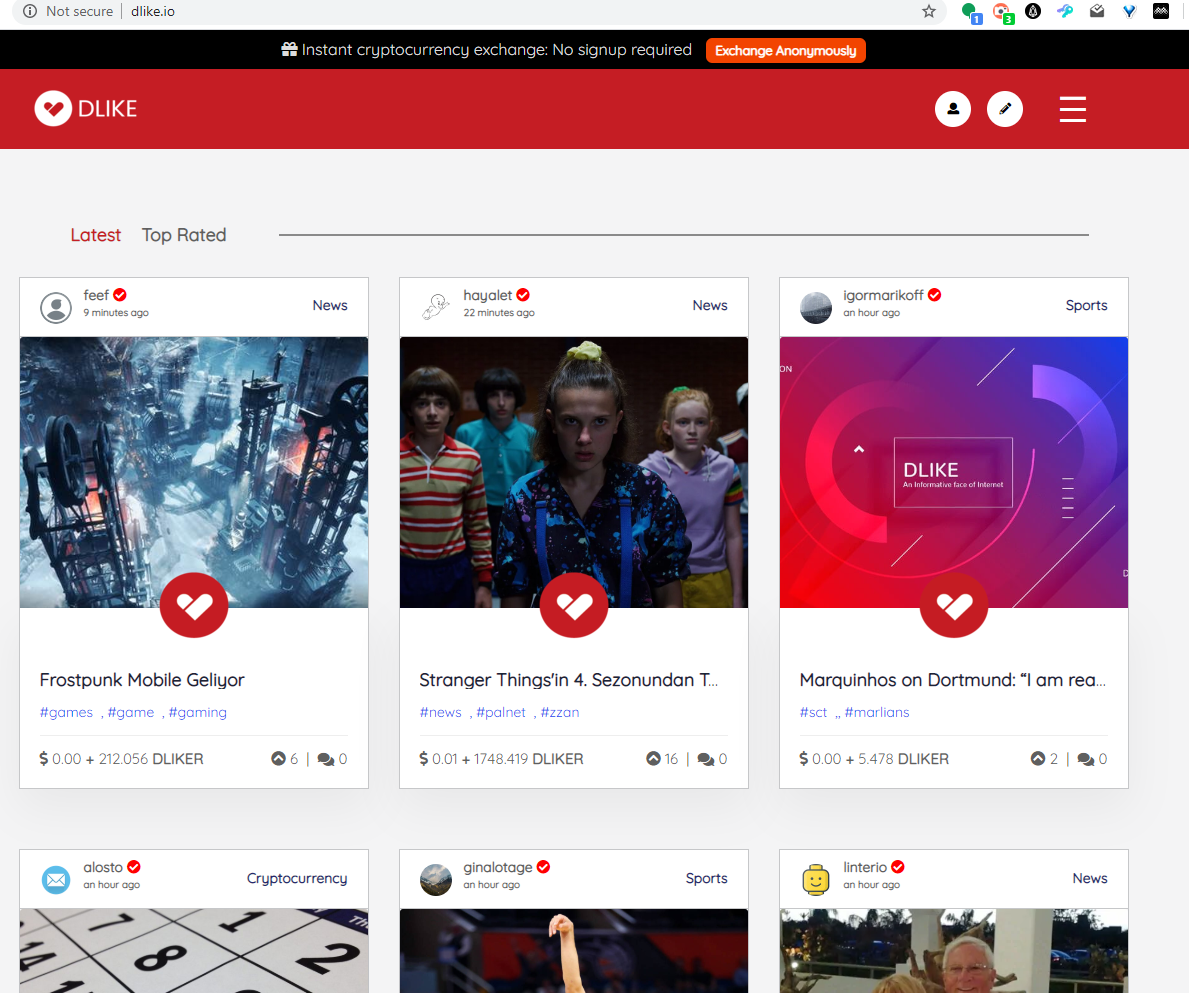Open the Frostpunk city thumbnail image
1189x993 pixels.
tap(194, 471)
